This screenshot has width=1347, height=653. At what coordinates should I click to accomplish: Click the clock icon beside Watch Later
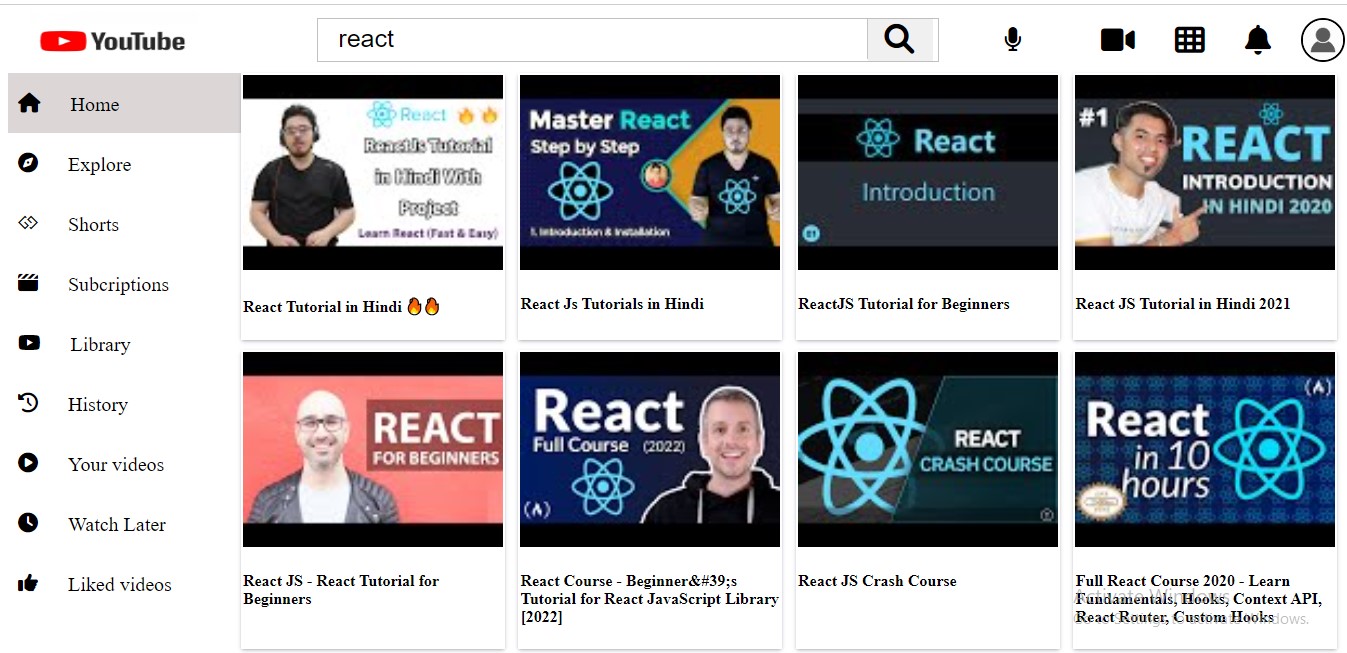[x=28, y=523]
